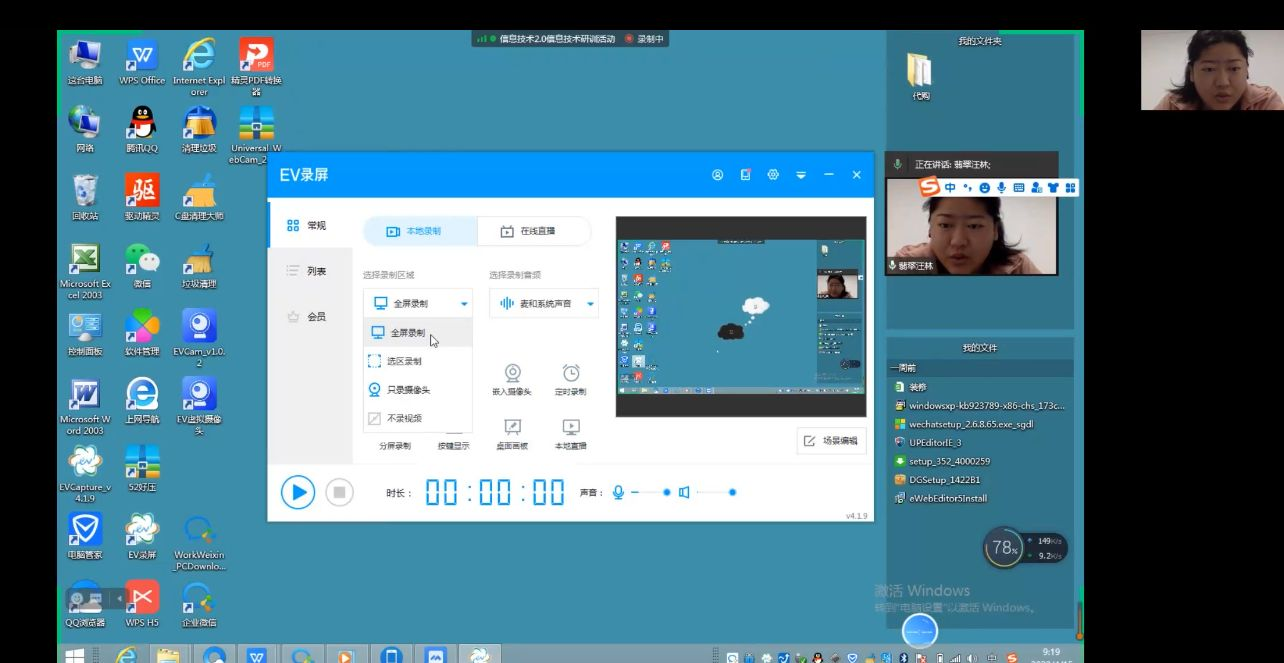Click the phone icon in EV录屏 title bar
Viewport: 1284px width, 663px height.
tap(745, 175)
